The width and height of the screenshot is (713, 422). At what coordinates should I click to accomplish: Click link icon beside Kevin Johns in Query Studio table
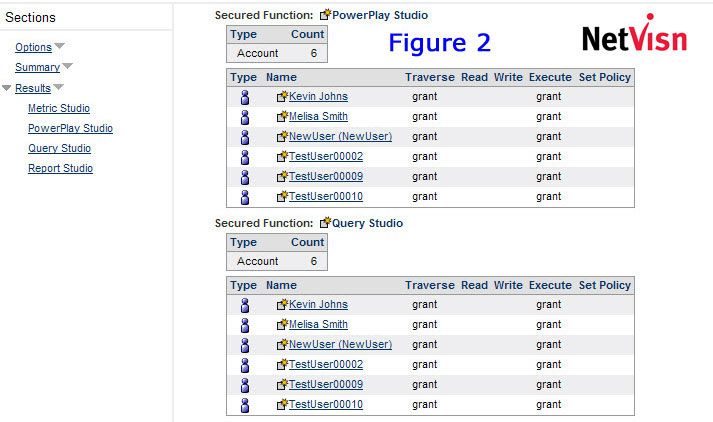(282, 304)
